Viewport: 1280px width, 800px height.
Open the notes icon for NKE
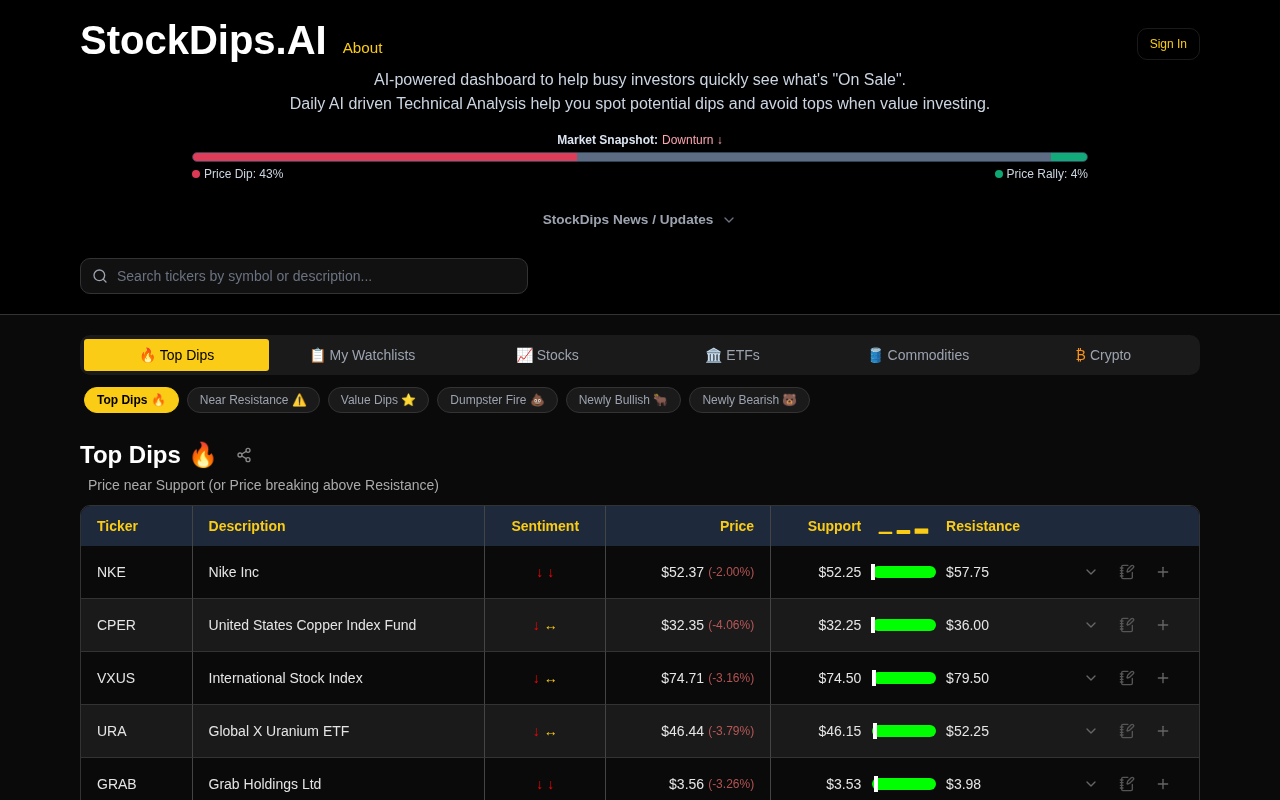coord(1127,572)
